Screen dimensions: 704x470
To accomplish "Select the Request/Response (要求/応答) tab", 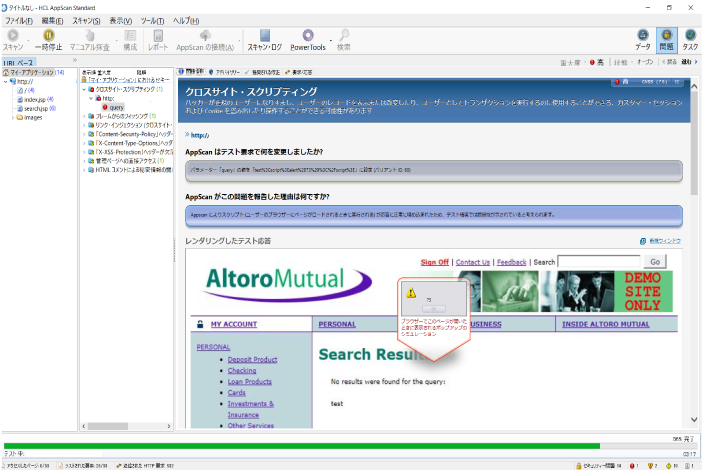I will (x=299, y=72).
